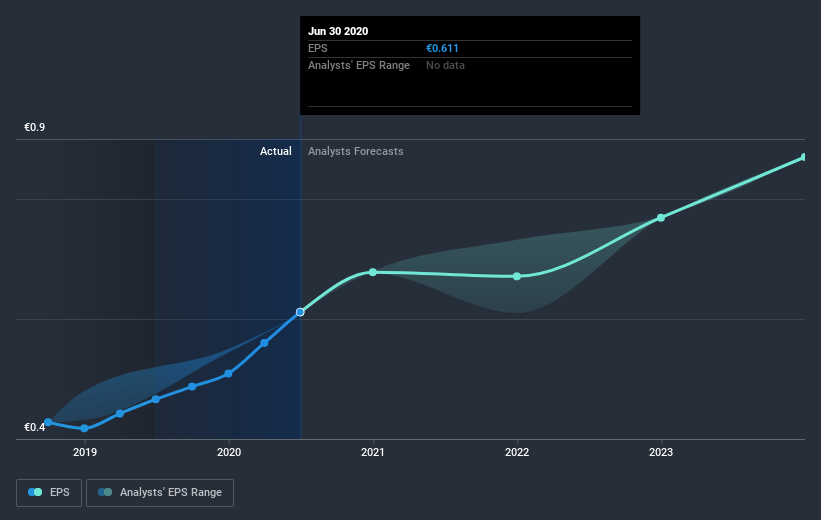
Task: Select the 2023 forecast EPS data point
Action: click(x=661, y=218)
